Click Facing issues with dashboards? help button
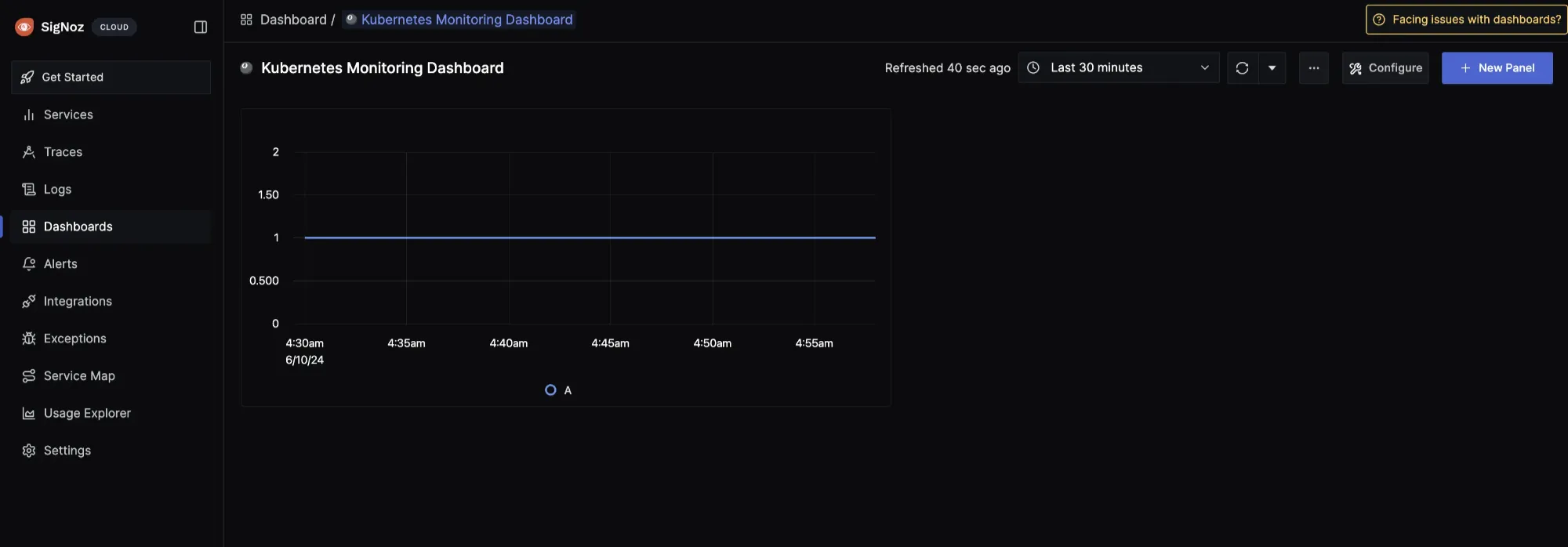Viewport: 1568px width, 547px height. (1467, 20)
